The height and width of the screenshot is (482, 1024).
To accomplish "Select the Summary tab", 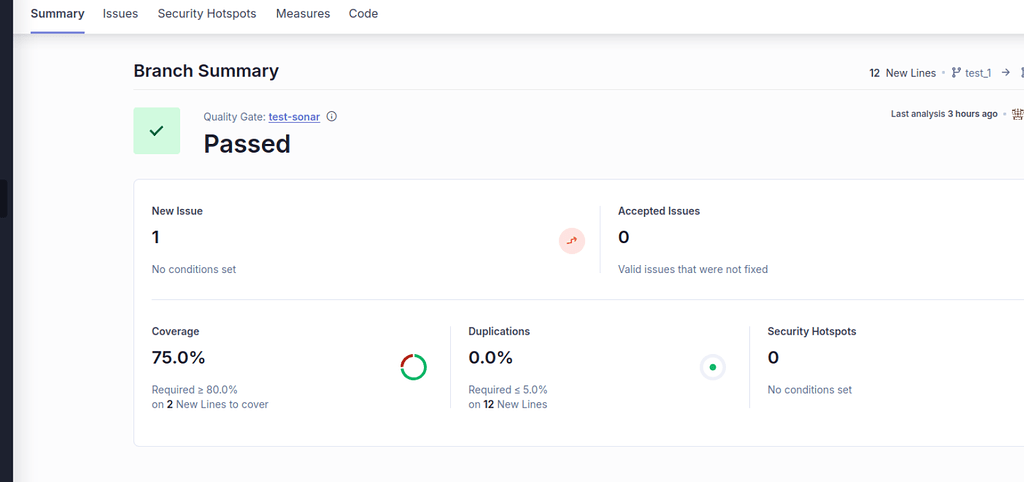I will pyautogui.click(x=57, y=14).
